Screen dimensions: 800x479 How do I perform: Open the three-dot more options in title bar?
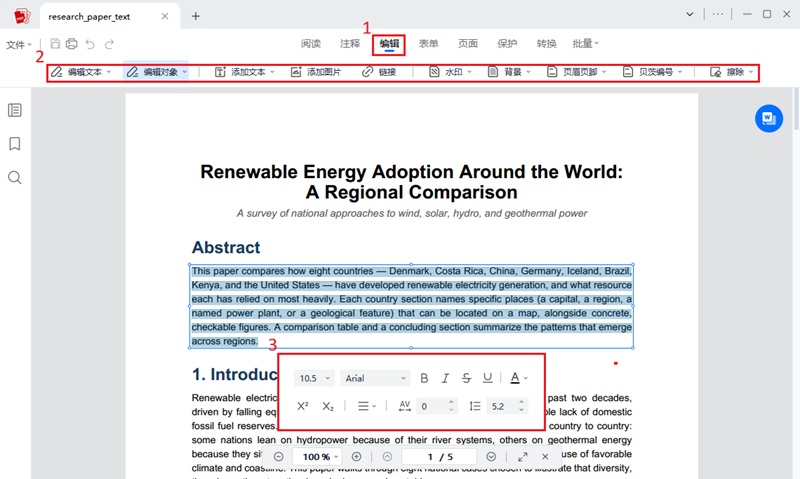[718, 14]
